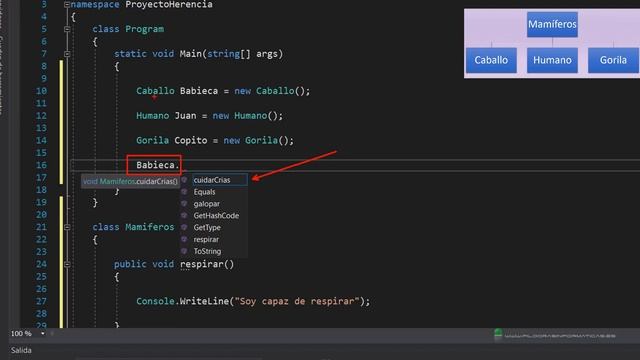Click the Gorila type name starting line 14

tap(152, 140)
